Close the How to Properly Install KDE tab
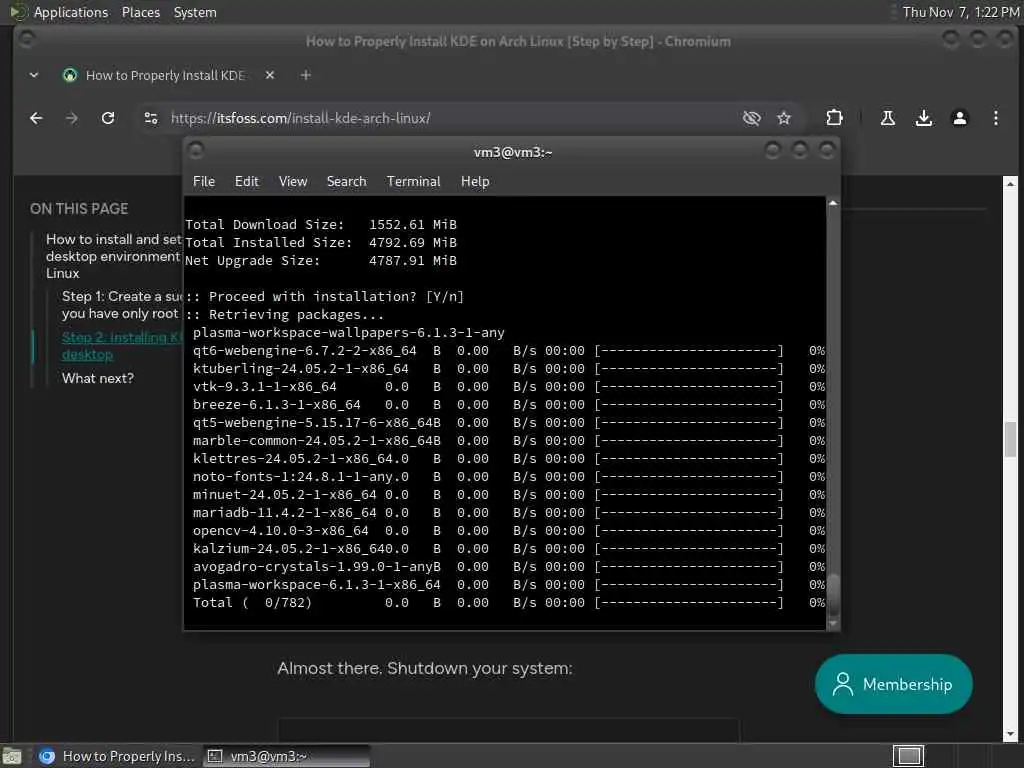Screen dimensions: 1024x768 (x=270, y=75)
